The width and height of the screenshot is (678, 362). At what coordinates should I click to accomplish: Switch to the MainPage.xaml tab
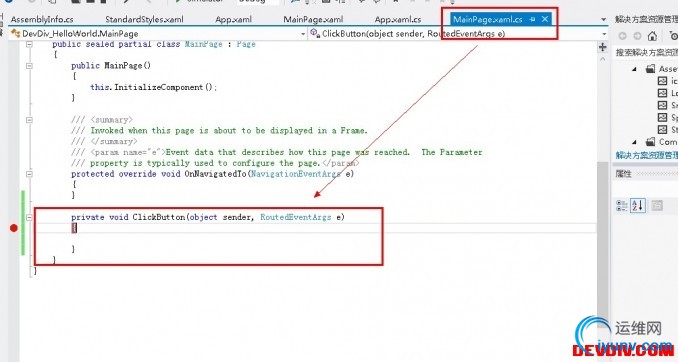pos(313,19)
